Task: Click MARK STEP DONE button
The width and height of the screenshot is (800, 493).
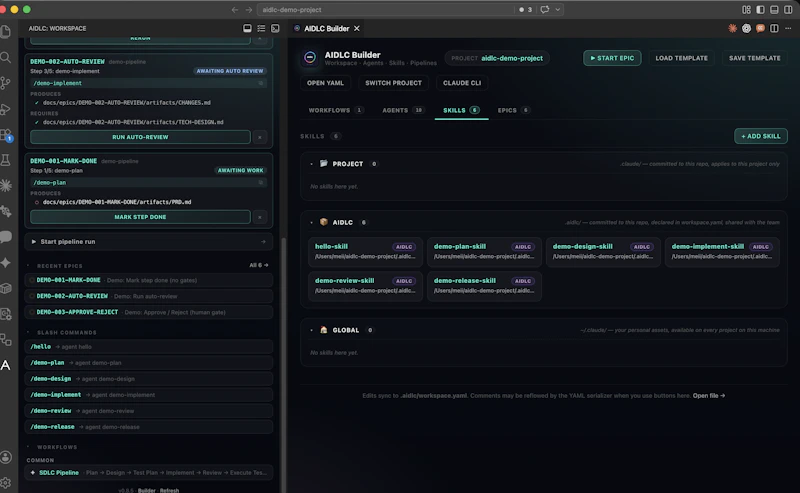Action: point(140,217)
